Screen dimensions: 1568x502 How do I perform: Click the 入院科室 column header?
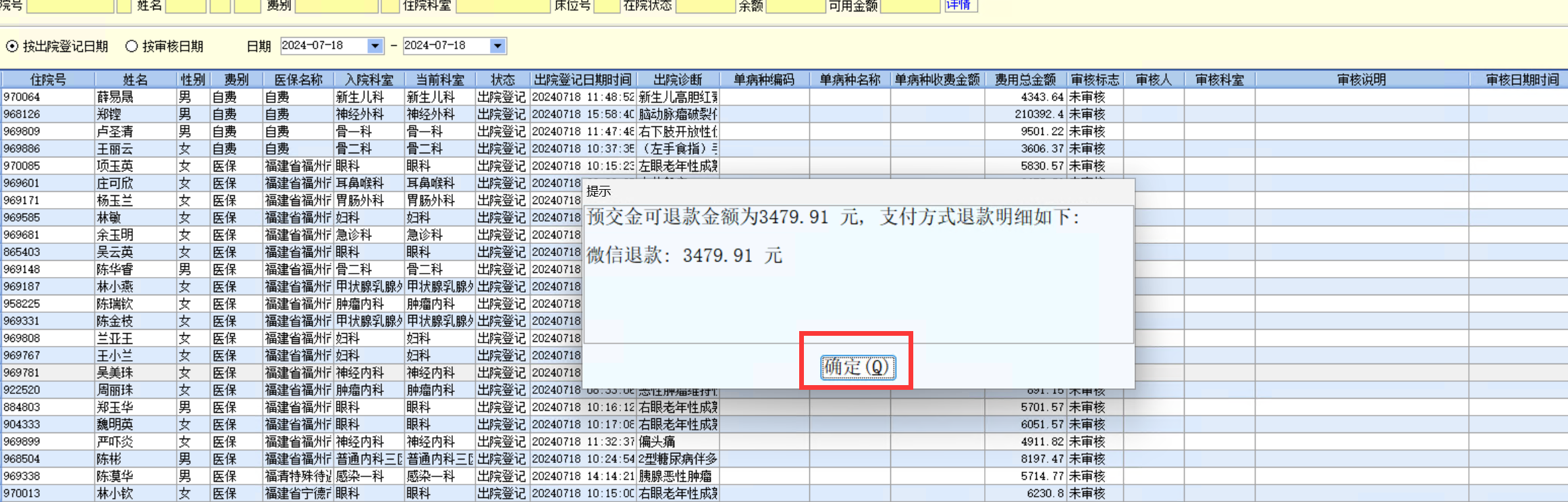click(369, 80)
